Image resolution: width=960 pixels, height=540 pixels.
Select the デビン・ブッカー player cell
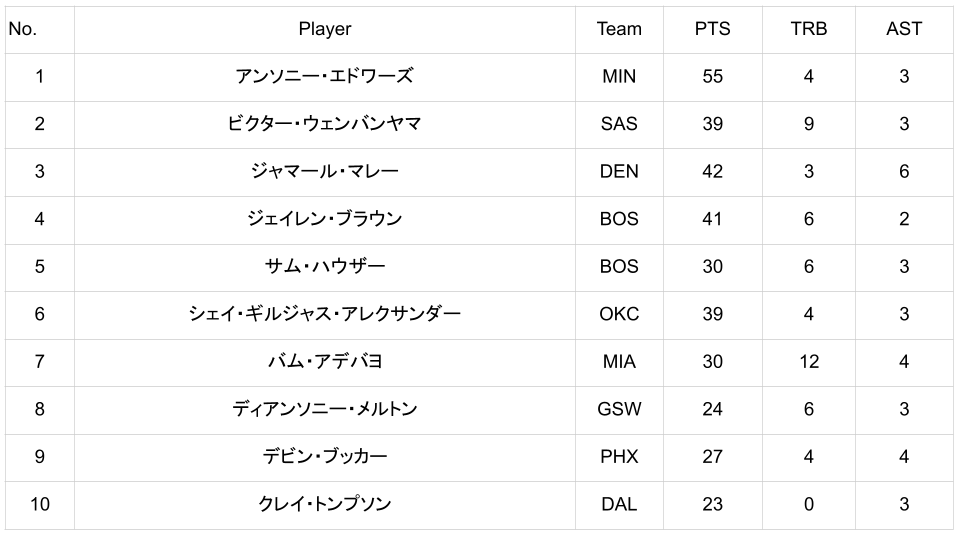pyautogui.click(x=324, y=456)
